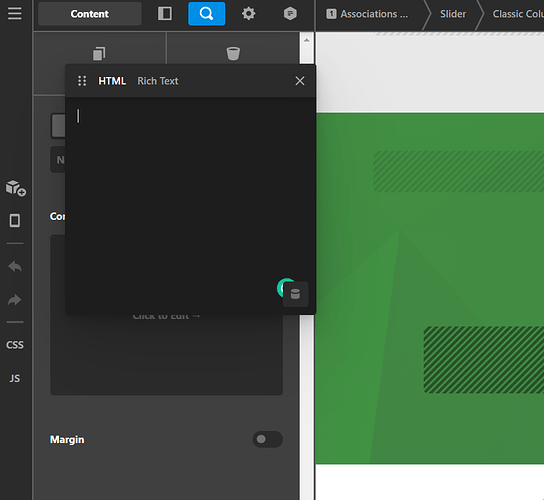Open the CSS editor
Image resolution: width=544 pixels, height=500 pixels.
(x=15, y=345)
